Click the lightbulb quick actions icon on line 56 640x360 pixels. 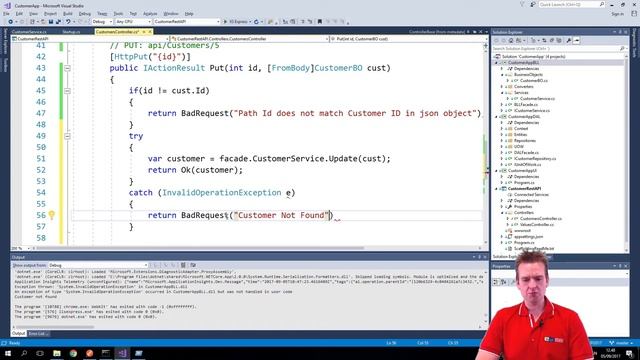click(x=51, y=215)
